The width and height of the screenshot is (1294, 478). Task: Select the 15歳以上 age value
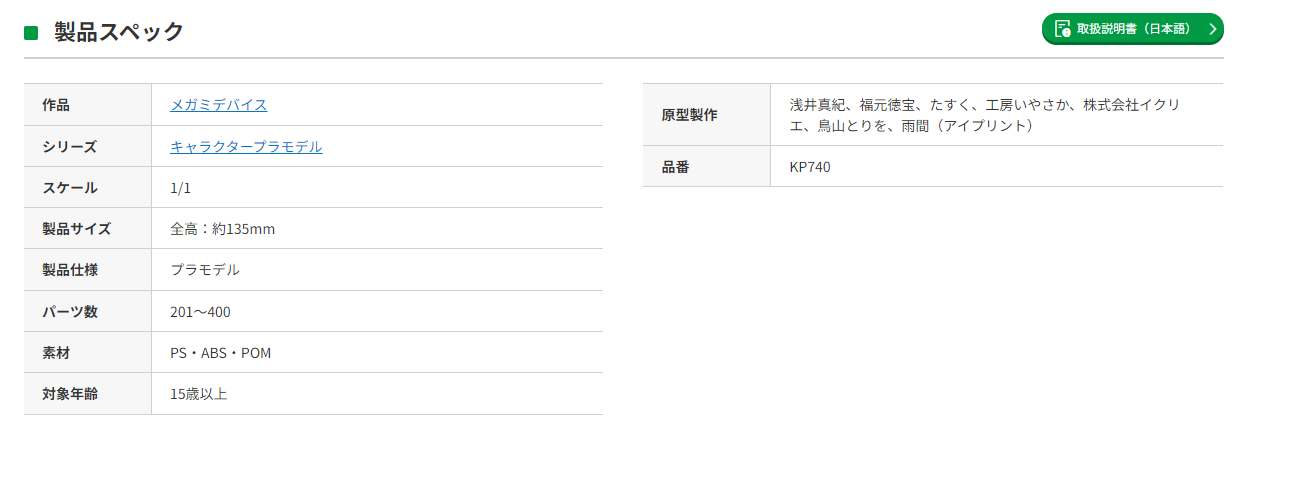(x=199, y=394)
